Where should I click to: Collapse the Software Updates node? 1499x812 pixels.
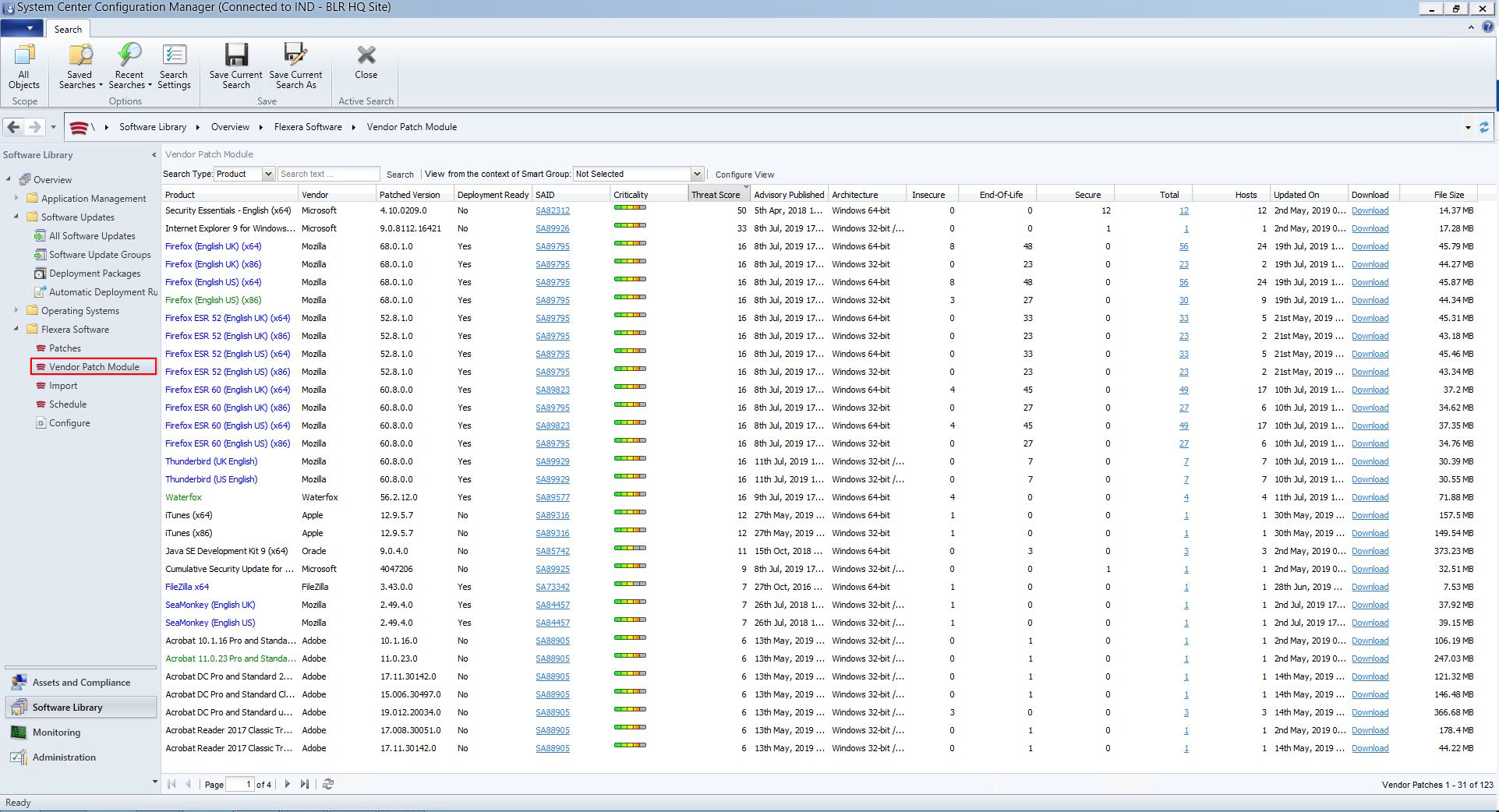(x=16, y=217)
